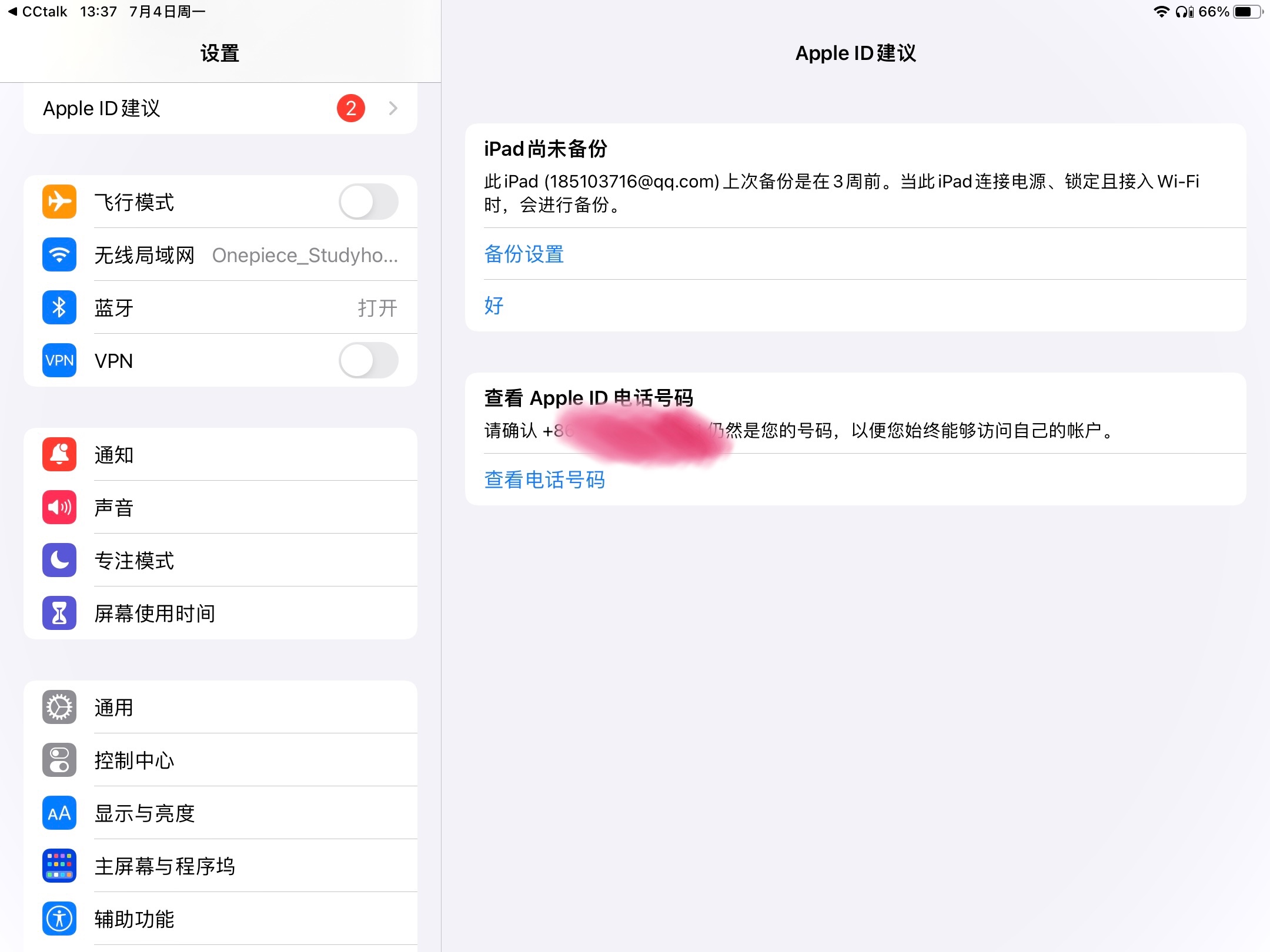This screenshot has height=952, width=1270.
Task: Expand Apple ID suggestions chevron
Action: point(393,108)
